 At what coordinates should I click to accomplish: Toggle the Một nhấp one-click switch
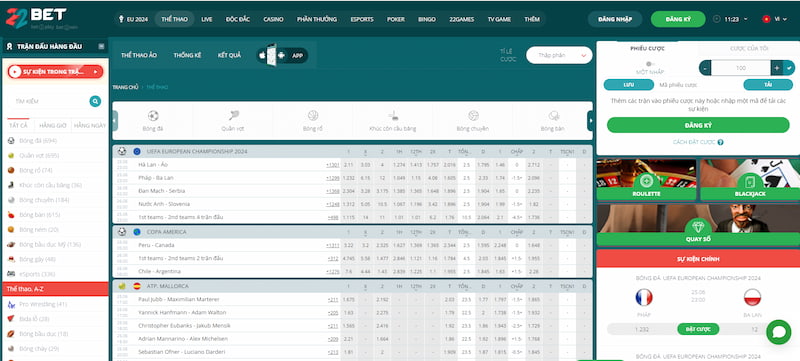coord(649,64)
